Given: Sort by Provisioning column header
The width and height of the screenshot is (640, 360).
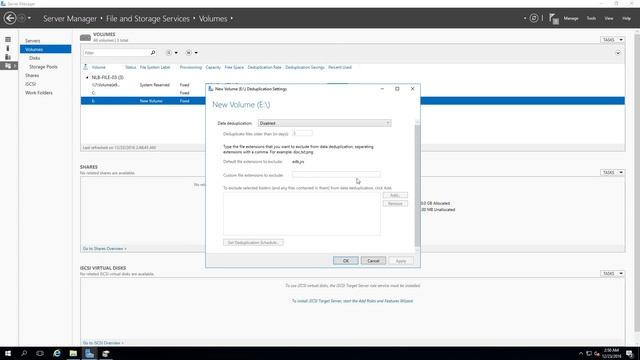Looking at the screenshot, I should click(191, 67).
